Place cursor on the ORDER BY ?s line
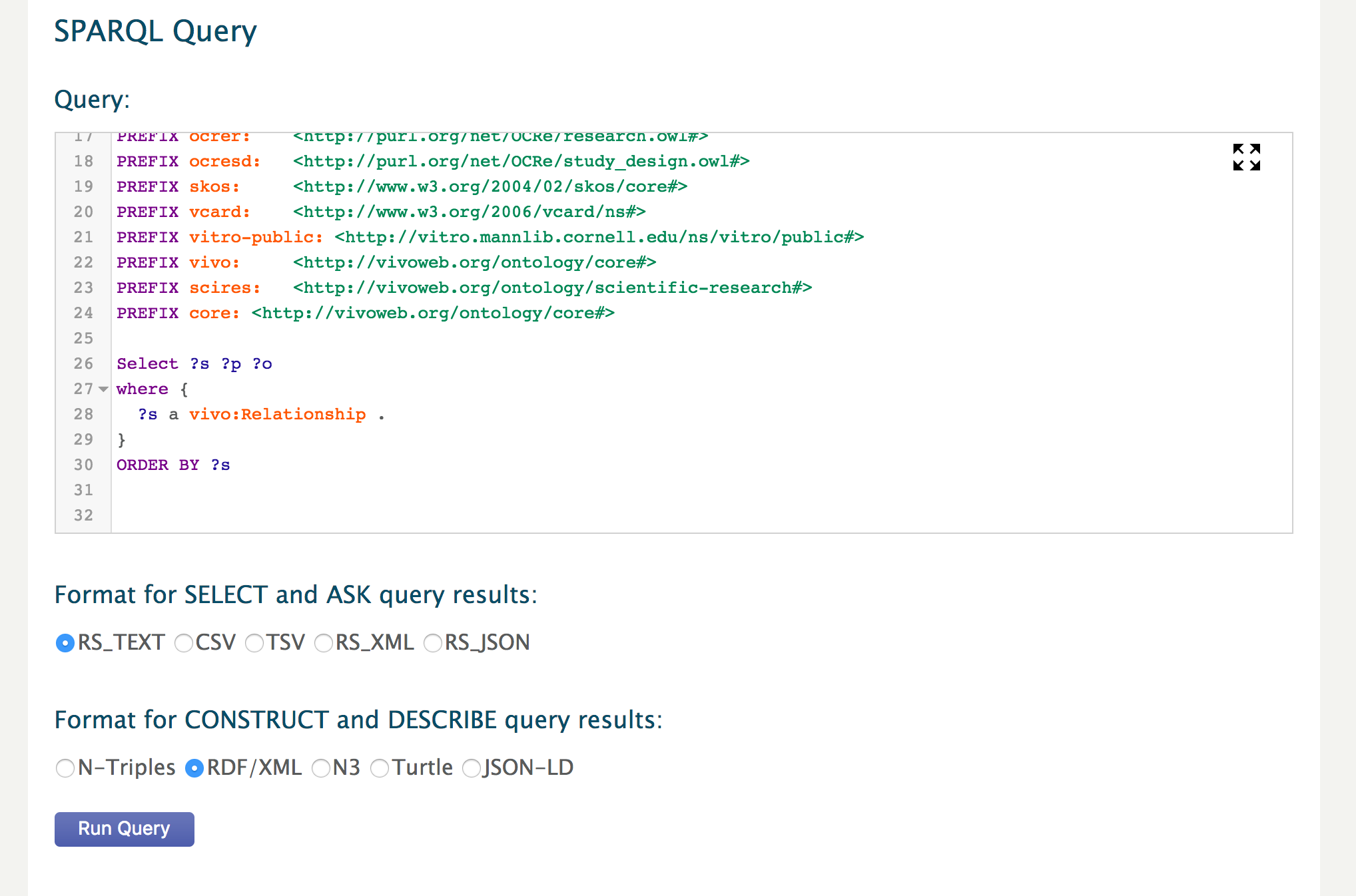Image resolution: width=1356 pixels, height=896 pixels. (x=173, y=465)
